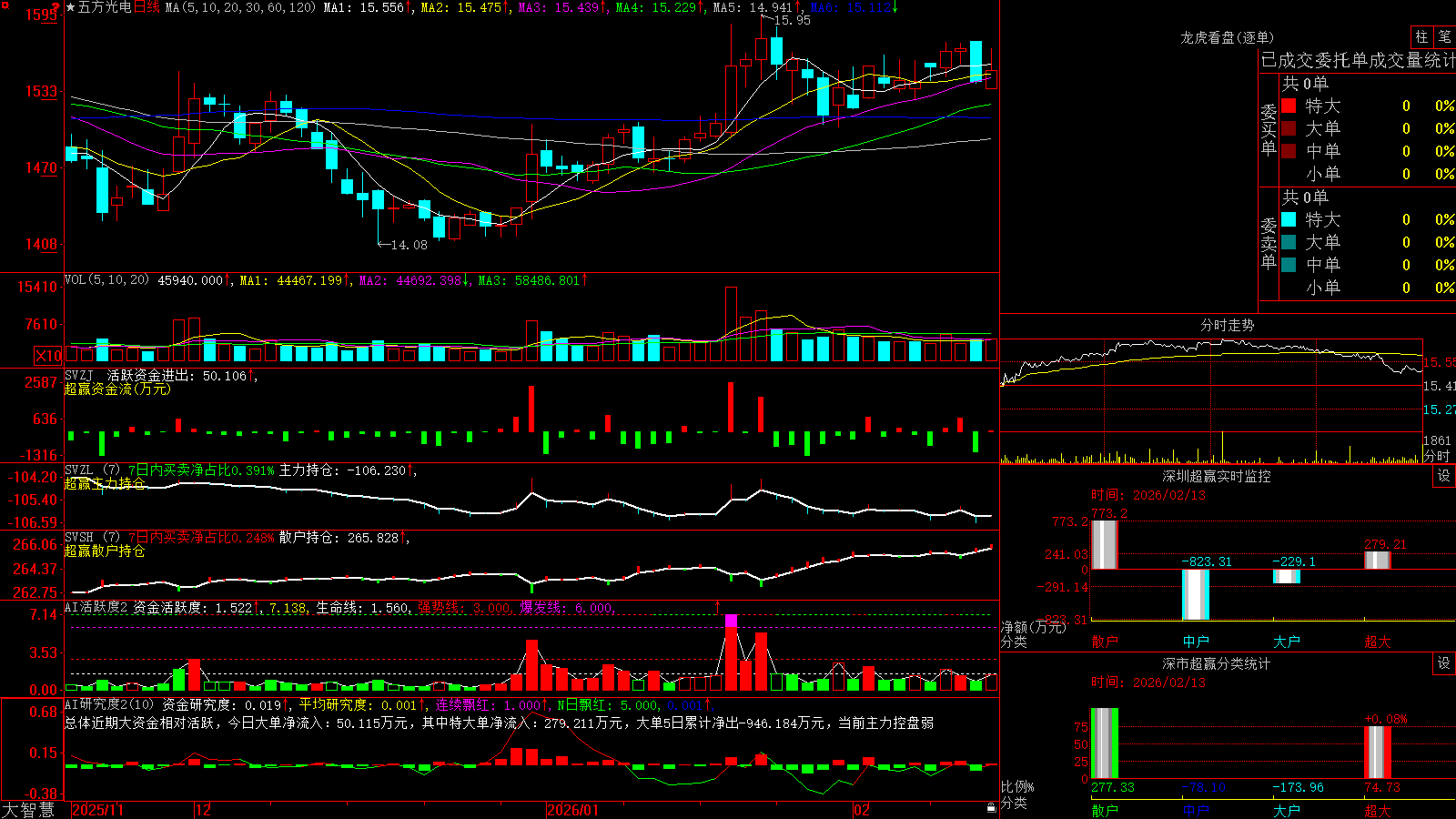Viewport: 1456px width, 819px height.
Task: Click the 12 month marker on timeline
Action: pyautogui.click(x=204, y=810)
